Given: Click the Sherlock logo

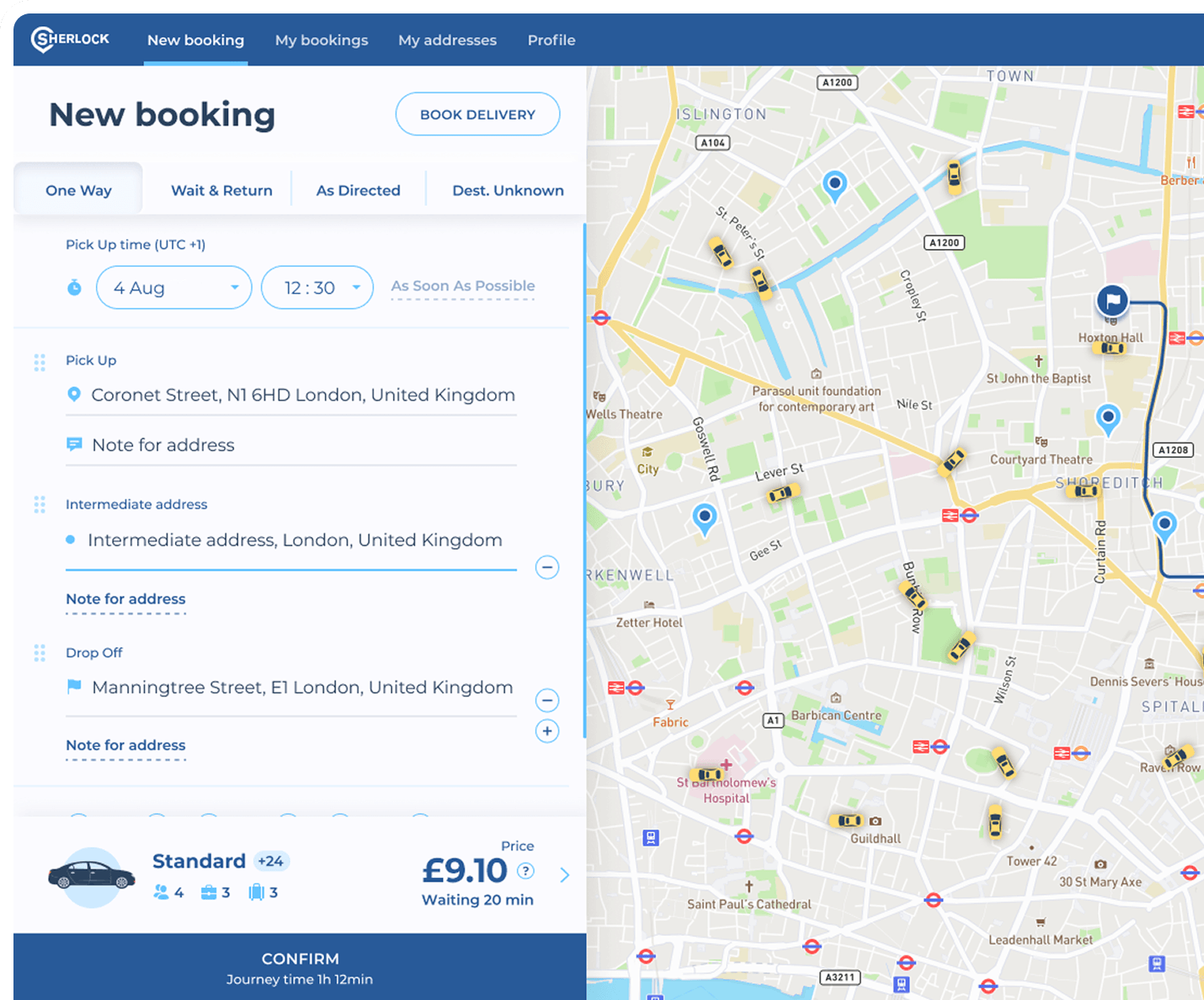Looking at the screenshot, I should 71,39.
